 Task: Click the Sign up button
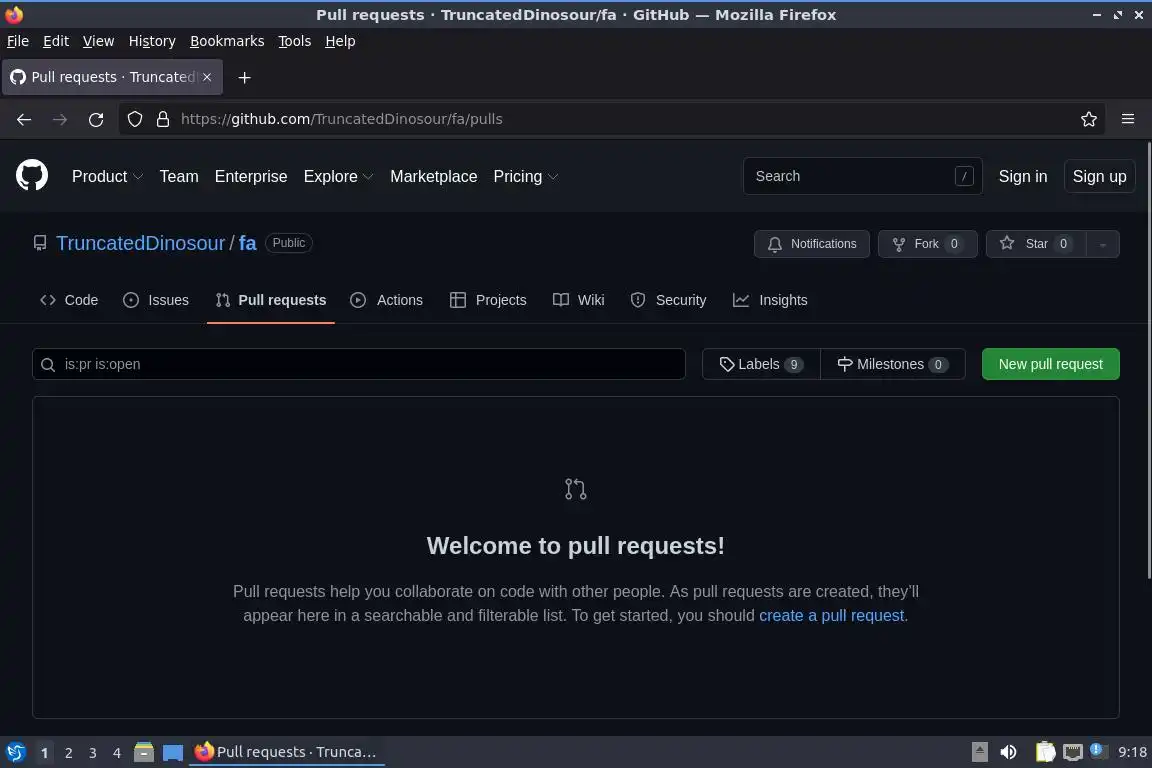click(1099, 176)
